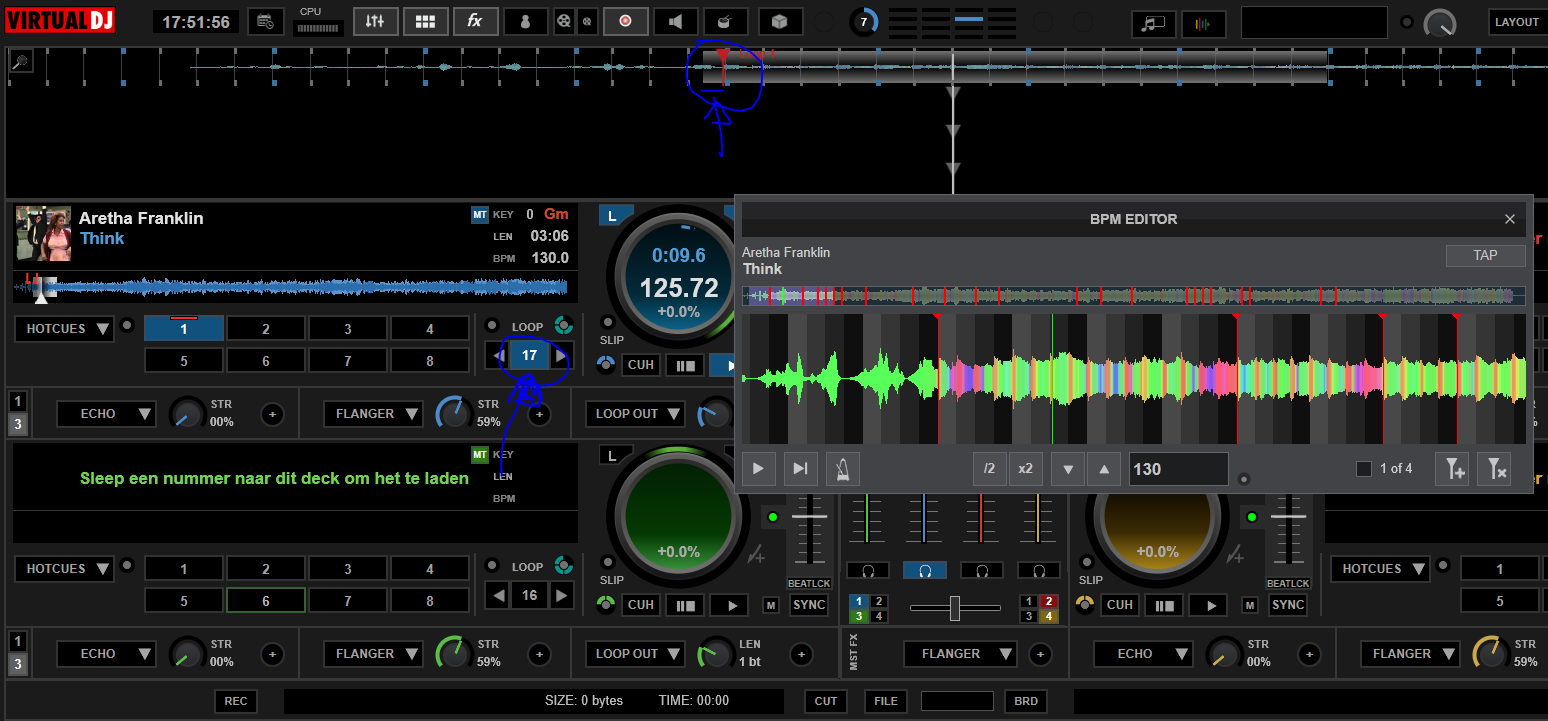This screenshot has height=721, width=1548.
Task: Toggle MT on the empty green deck
Action: pyautogui.click(x=480, y=455)
